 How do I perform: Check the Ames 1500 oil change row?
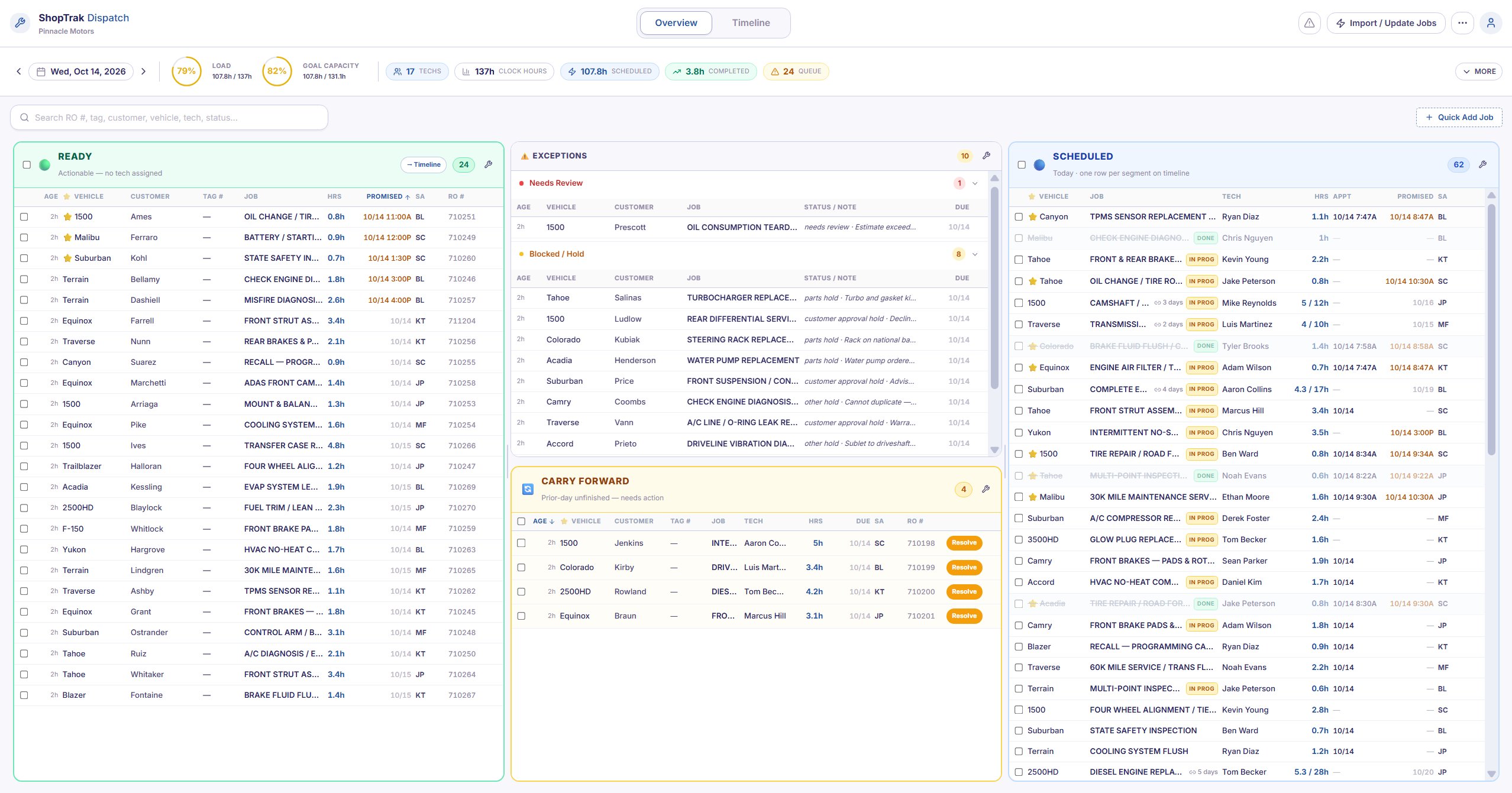pos(24,217)
